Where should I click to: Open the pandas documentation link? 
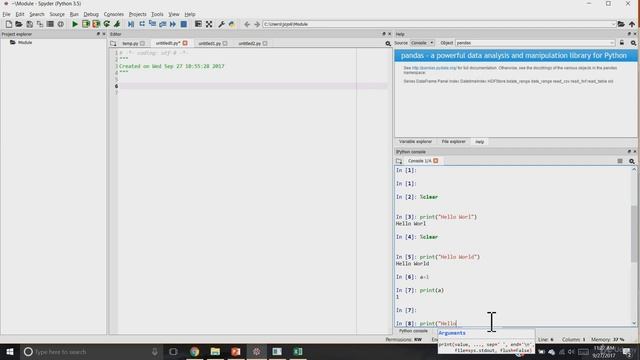tap(434, 68)
